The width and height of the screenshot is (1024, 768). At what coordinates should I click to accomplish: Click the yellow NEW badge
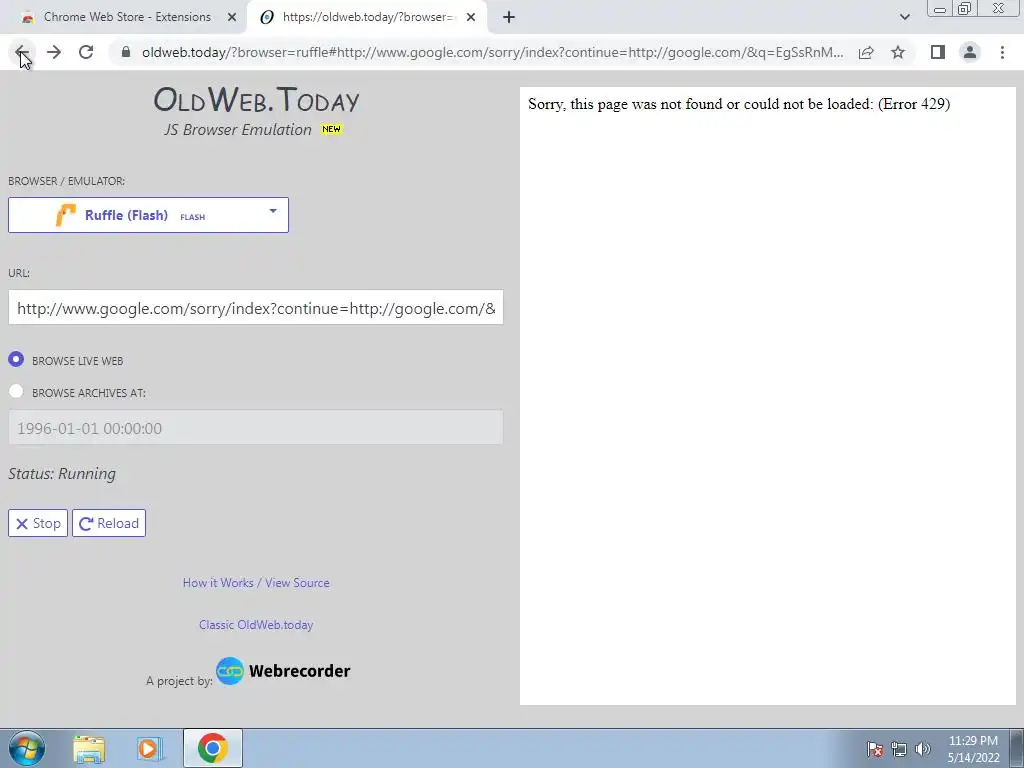tap(331, 129)
